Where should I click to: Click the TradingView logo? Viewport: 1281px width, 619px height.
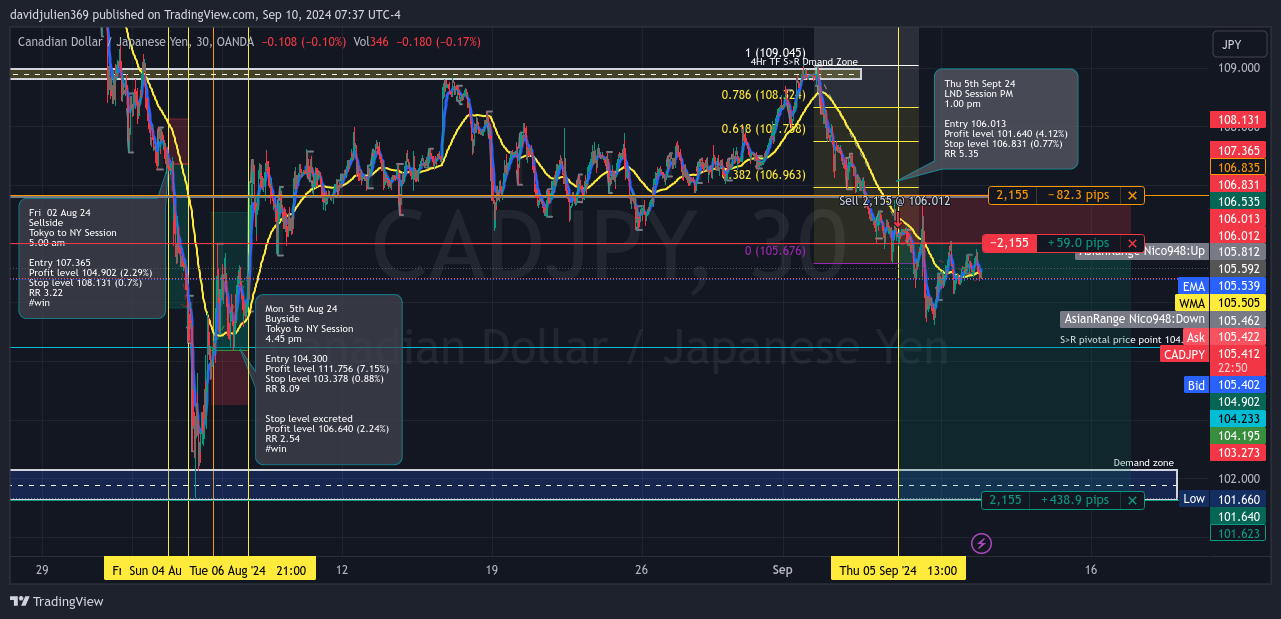(x=57, y=601)
